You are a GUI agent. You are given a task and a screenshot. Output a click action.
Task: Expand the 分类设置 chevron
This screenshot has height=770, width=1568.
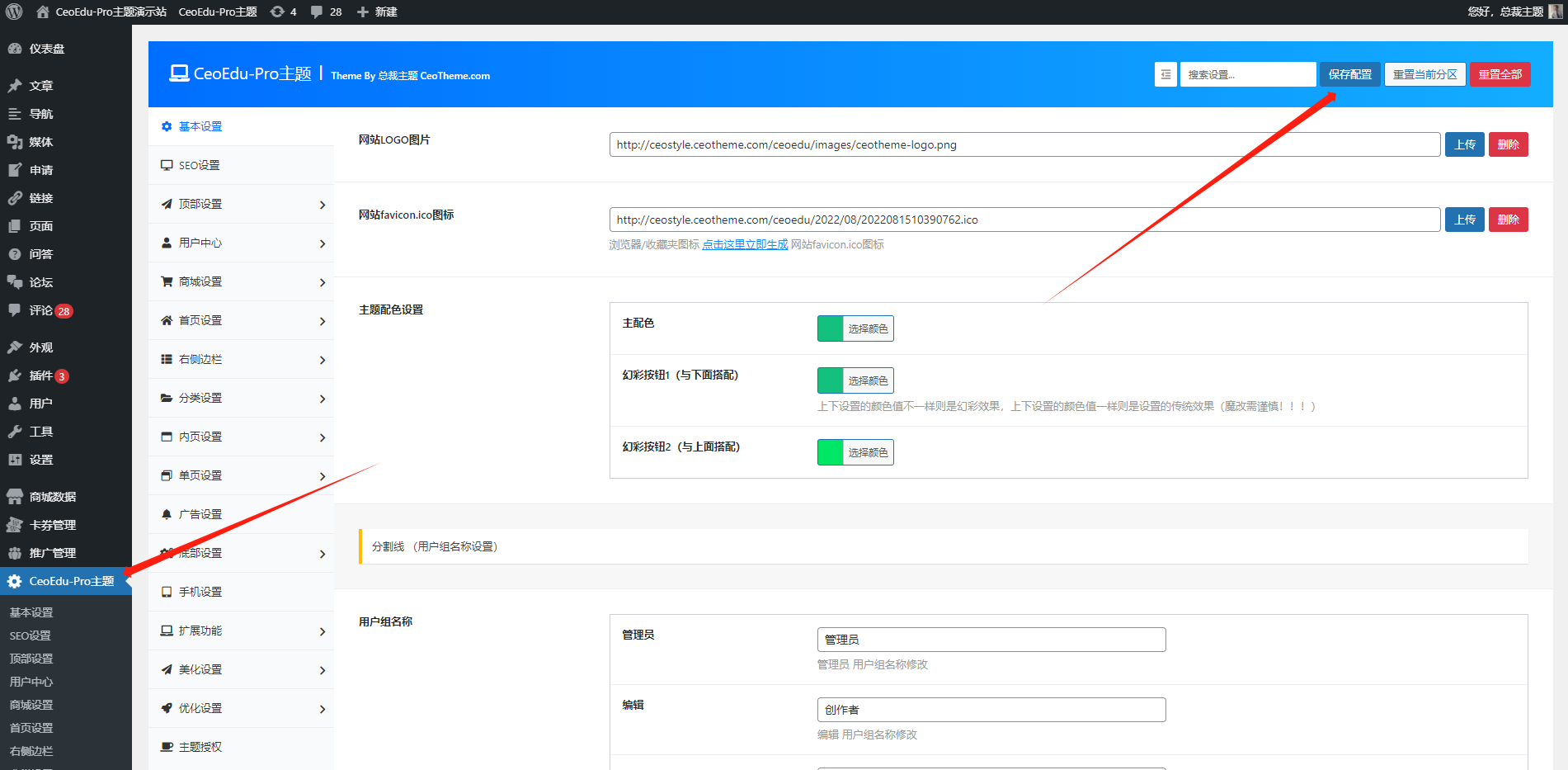pos(323,399)
